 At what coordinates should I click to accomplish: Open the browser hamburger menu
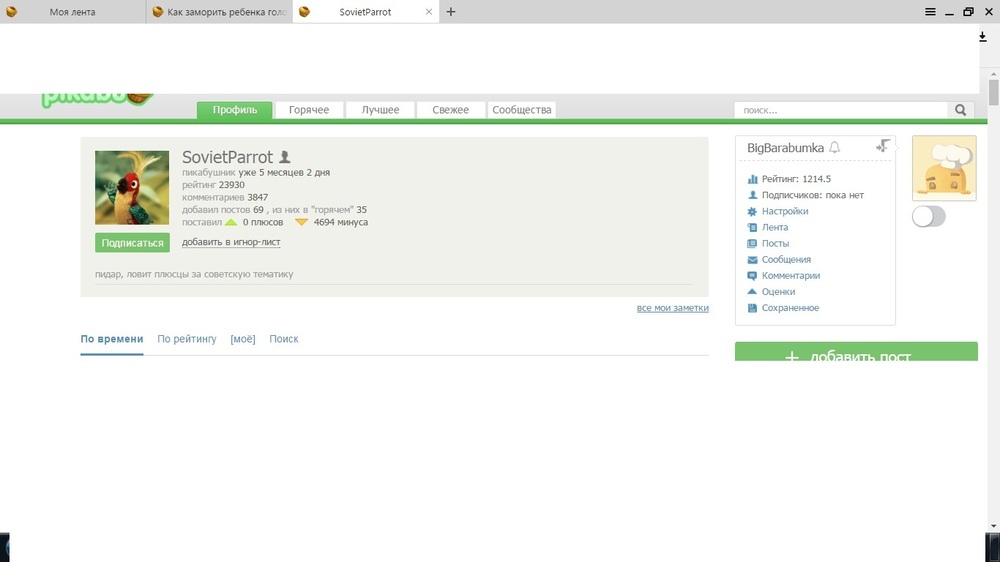[930, 12]
